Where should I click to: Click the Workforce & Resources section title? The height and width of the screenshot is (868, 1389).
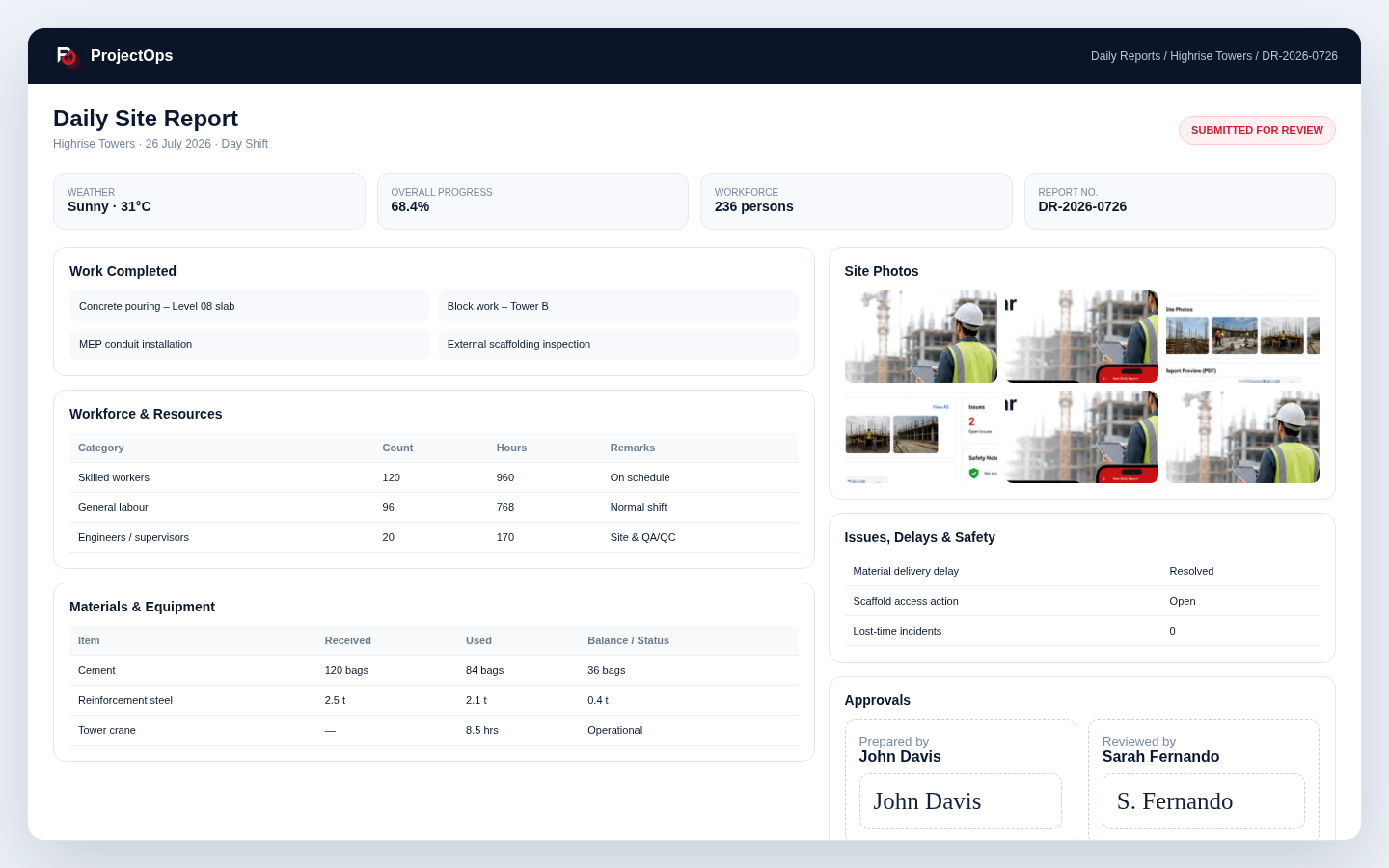tap(146, 414)
